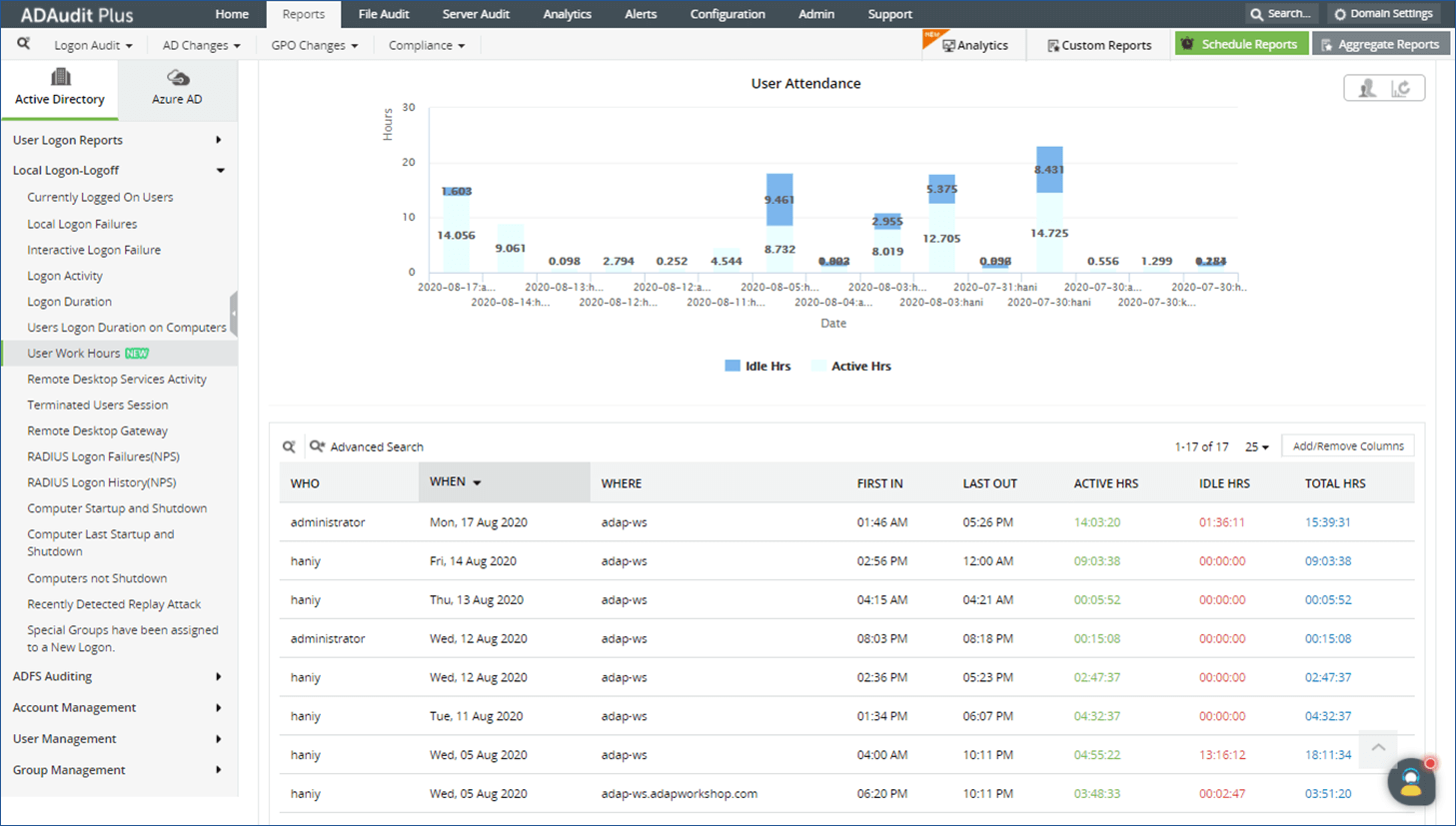Open Custom Reports
This screenshot has height=826, width=1456.
pyautogui.click(x=1098, y=44)
